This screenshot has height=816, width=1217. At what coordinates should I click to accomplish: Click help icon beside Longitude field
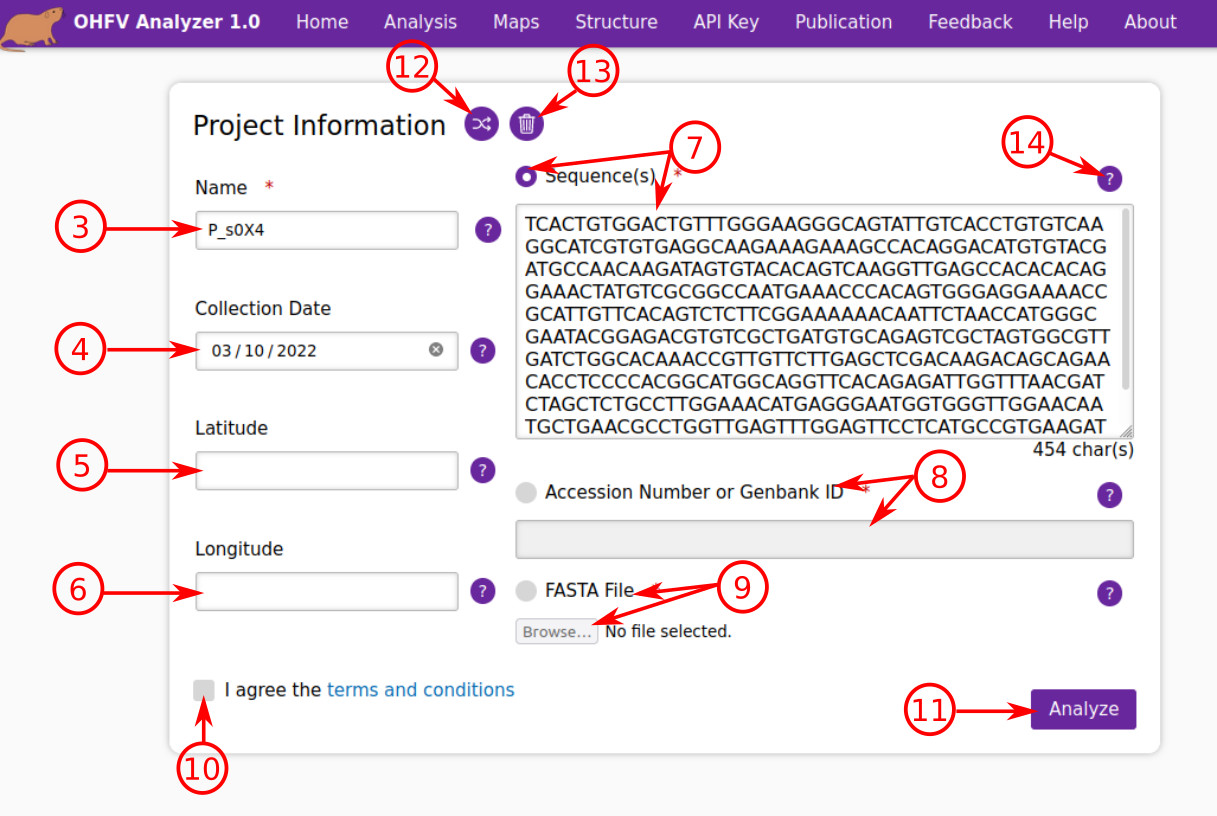coord(483,591)
